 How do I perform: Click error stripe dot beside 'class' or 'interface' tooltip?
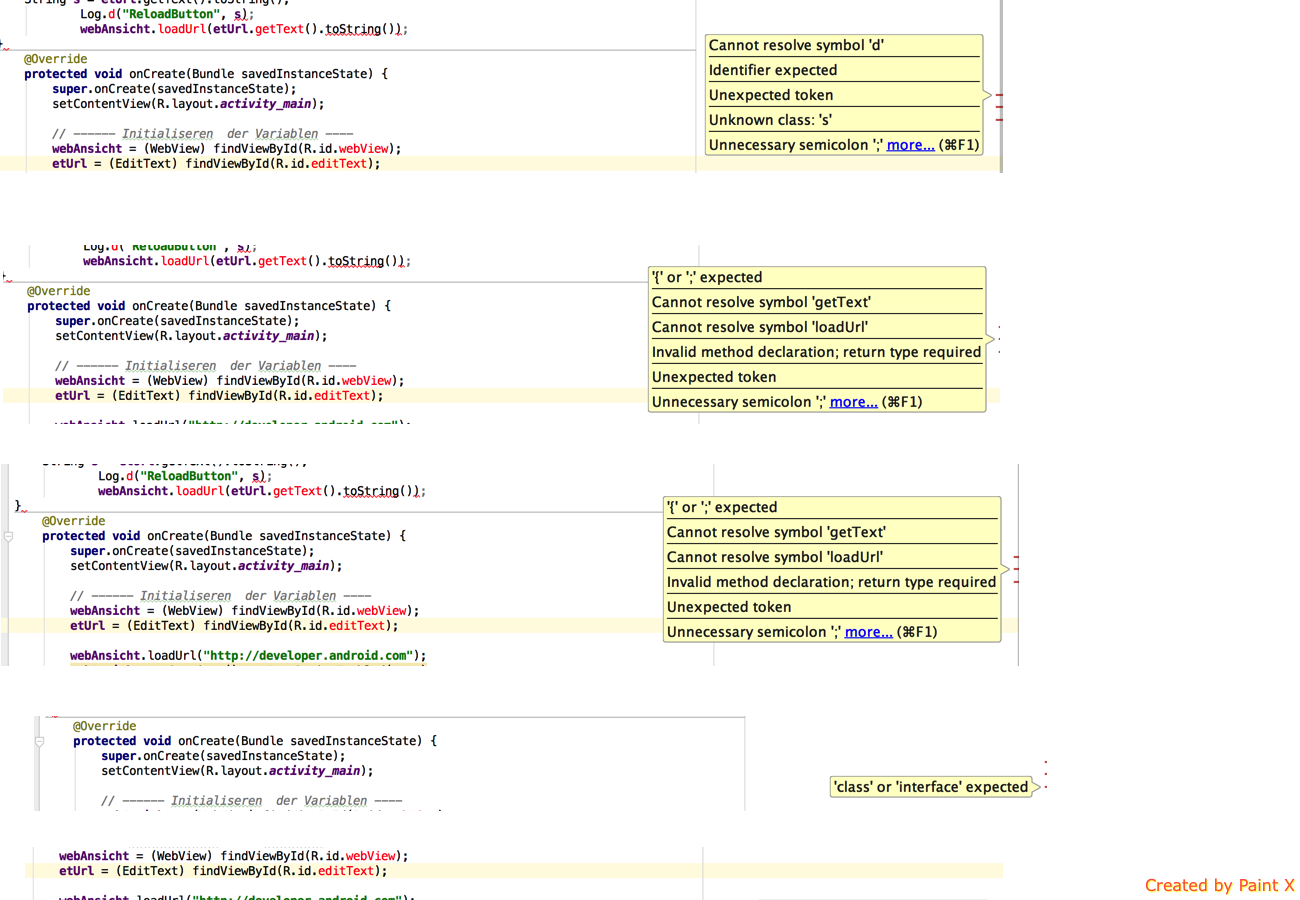pos(1045,787)
